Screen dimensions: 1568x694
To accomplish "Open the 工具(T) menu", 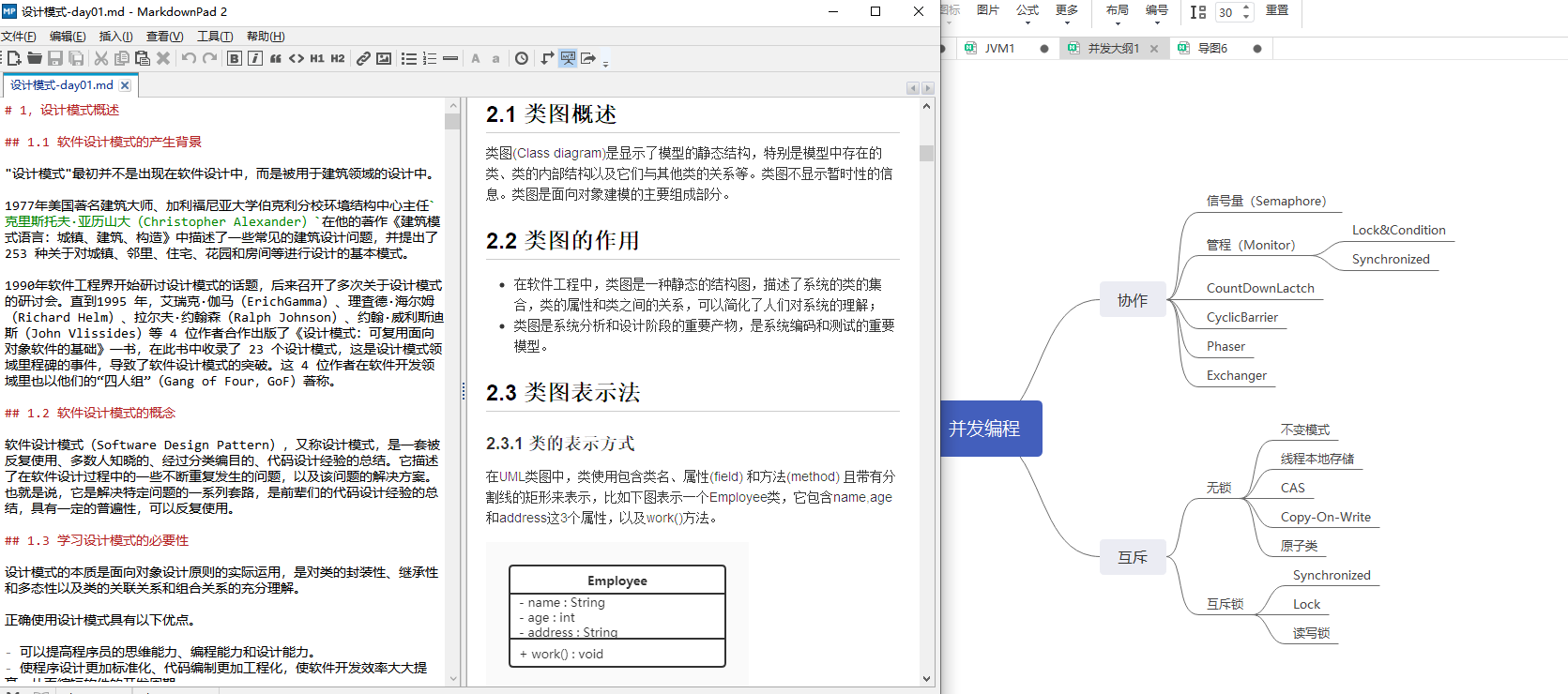I will (215, 37).
